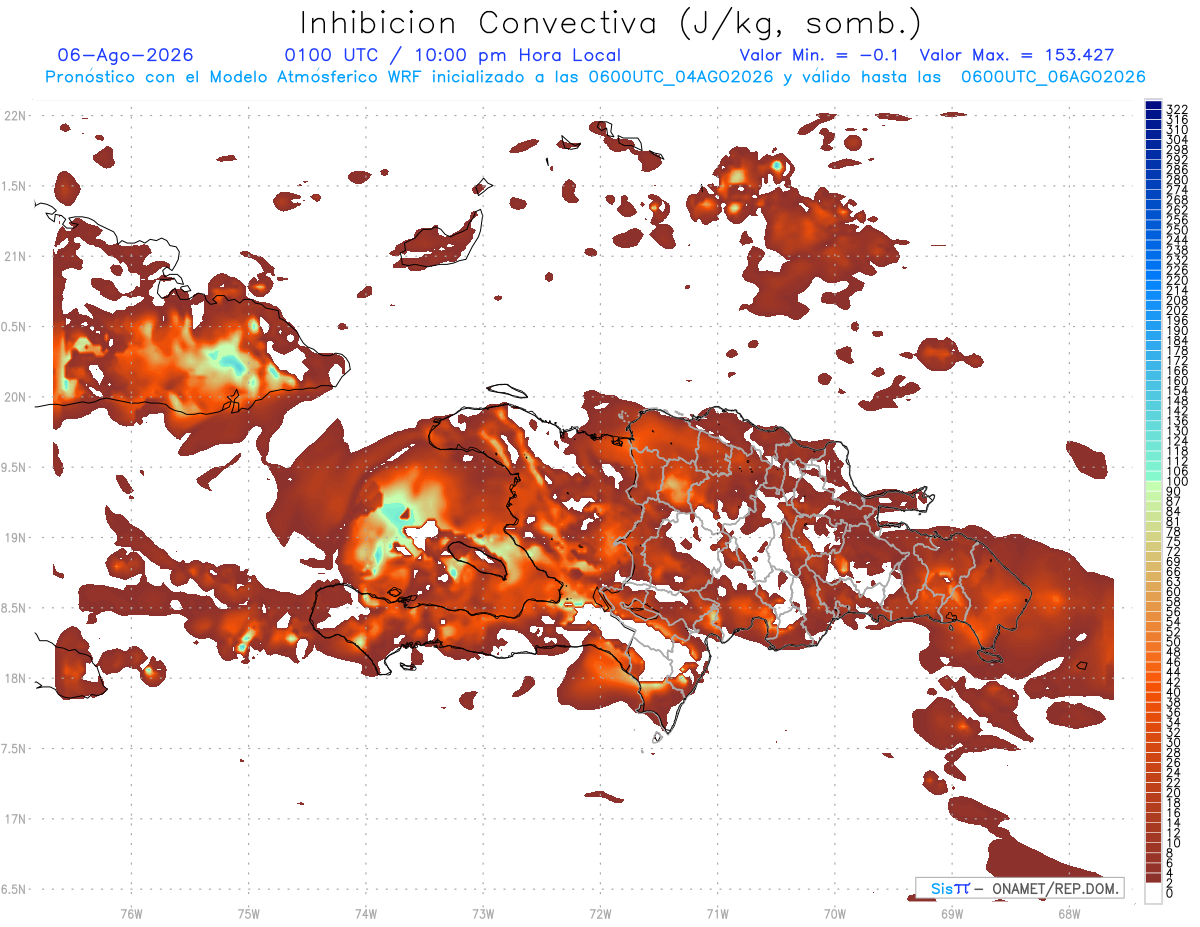The height and width of the screenshot is (927, 1200).
Task: Click the "68W" longitude label
Action: [x=1069, y=913]
